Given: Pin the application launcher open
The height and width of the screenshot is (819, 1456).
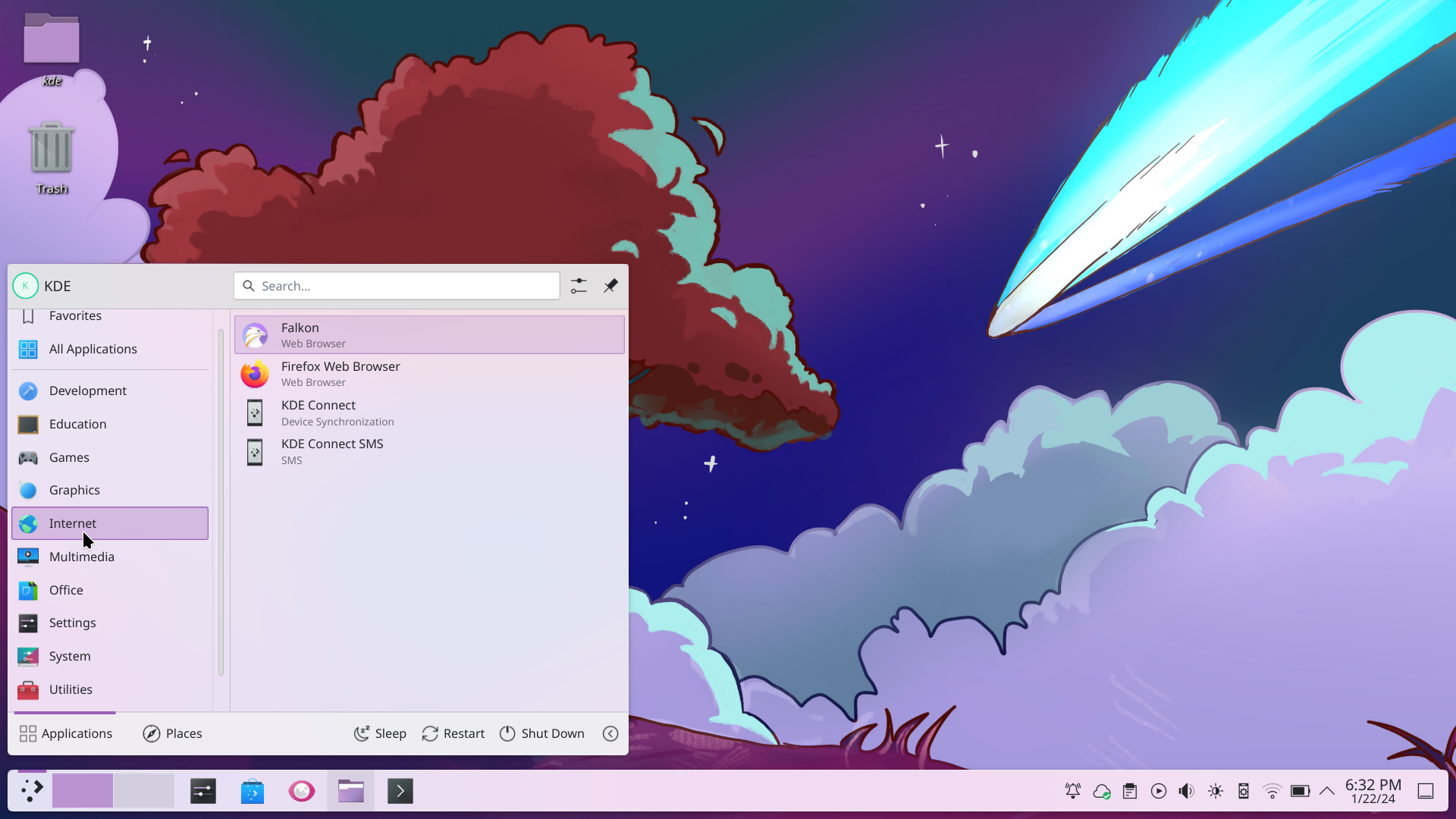Looking at the screenshot, I should coord(610,286).
